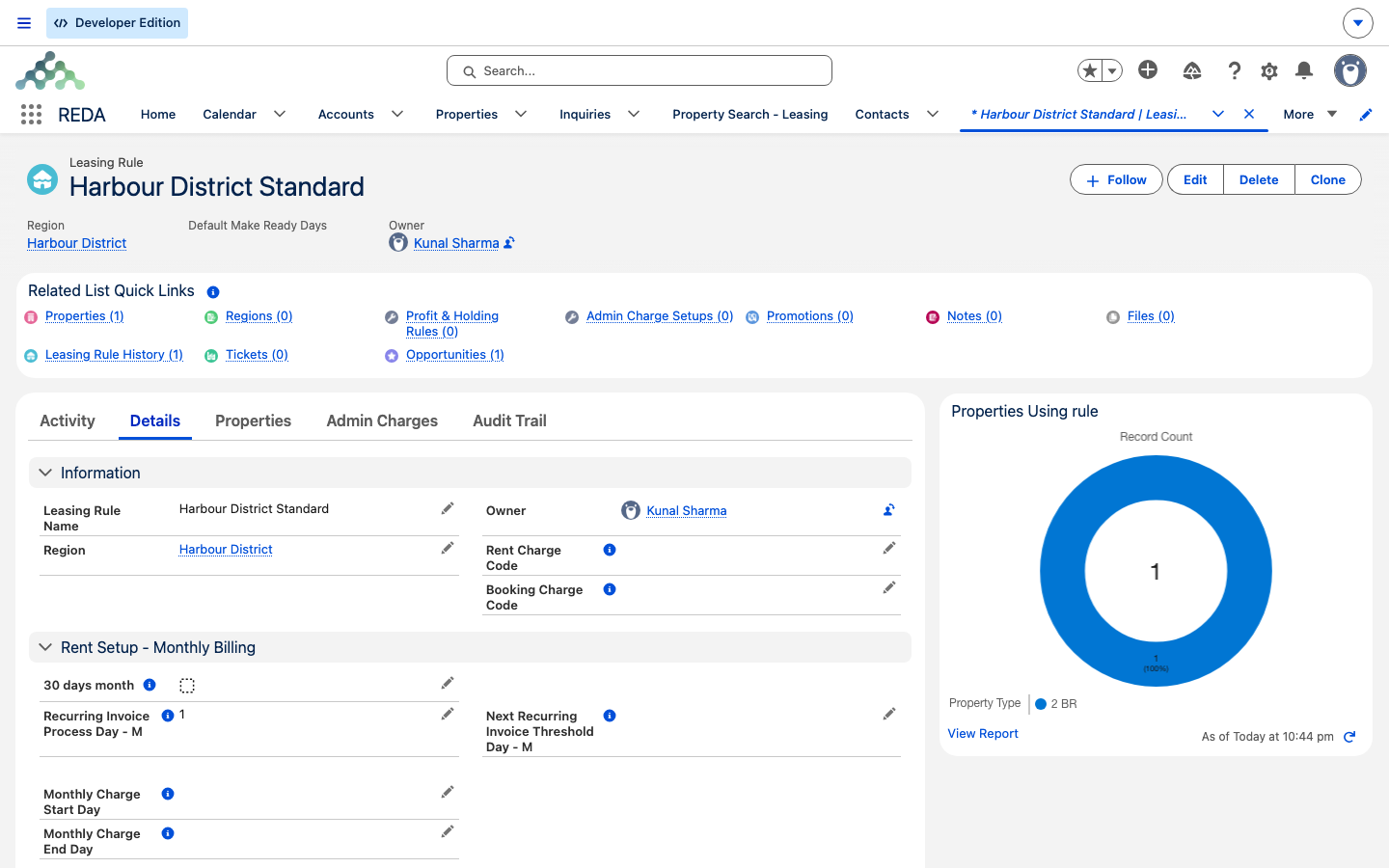Switch to the Admin Charges tab
Image resolution: width=1389 pixels, height=868 pixels.
(382, 420)
